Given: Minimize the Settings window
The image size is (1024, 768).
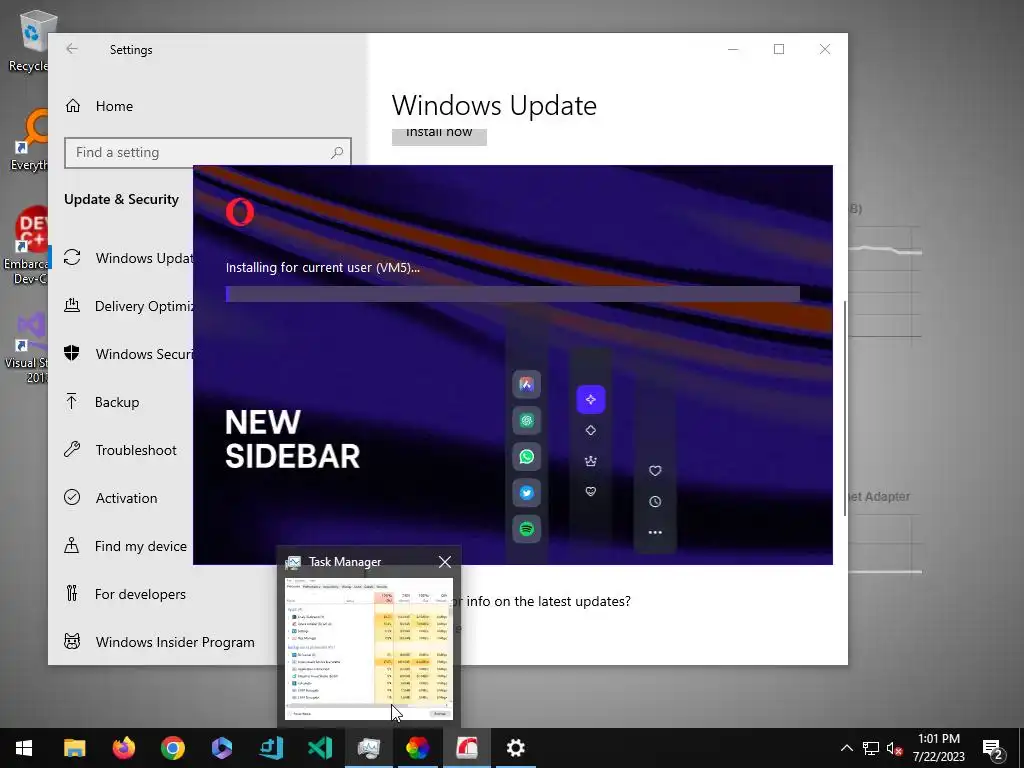Looking at the screenshot, I should (733, 49).
